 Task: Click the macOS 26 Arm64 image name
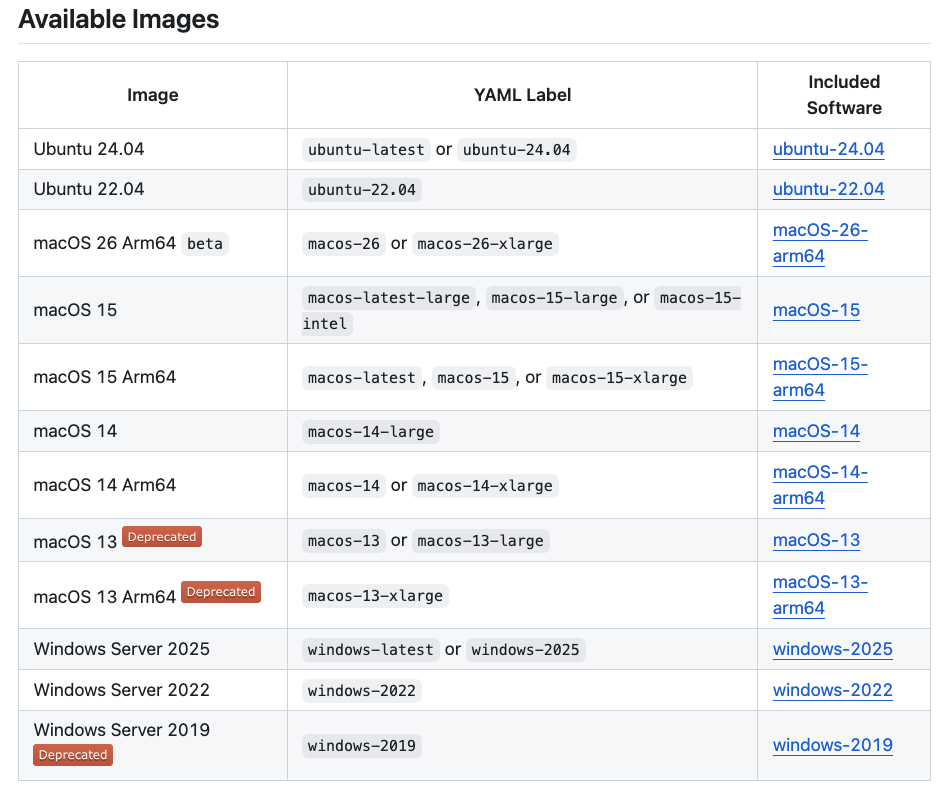coord(105,243)
